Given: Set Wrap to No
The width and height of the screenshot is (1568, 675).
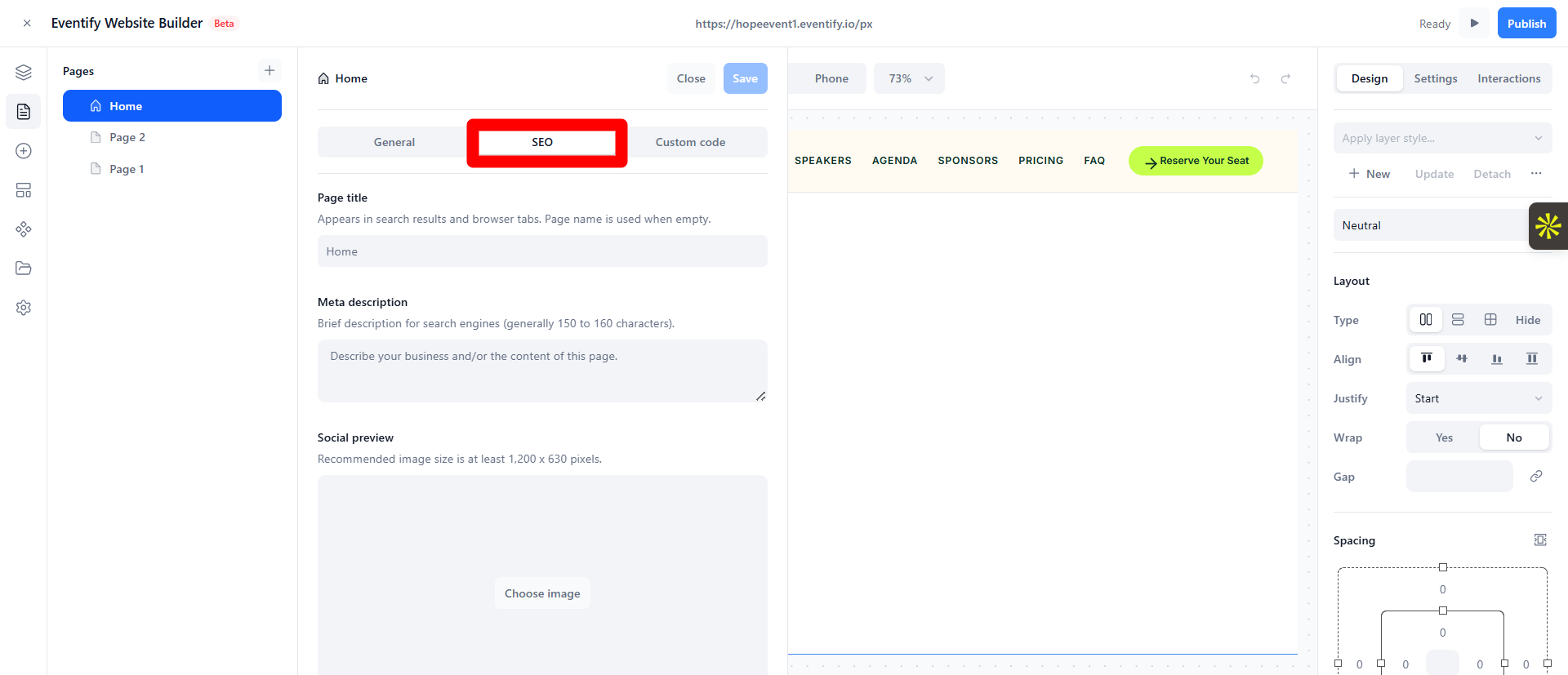Looking at the screenshot, I should click(x=1514, y=437).
